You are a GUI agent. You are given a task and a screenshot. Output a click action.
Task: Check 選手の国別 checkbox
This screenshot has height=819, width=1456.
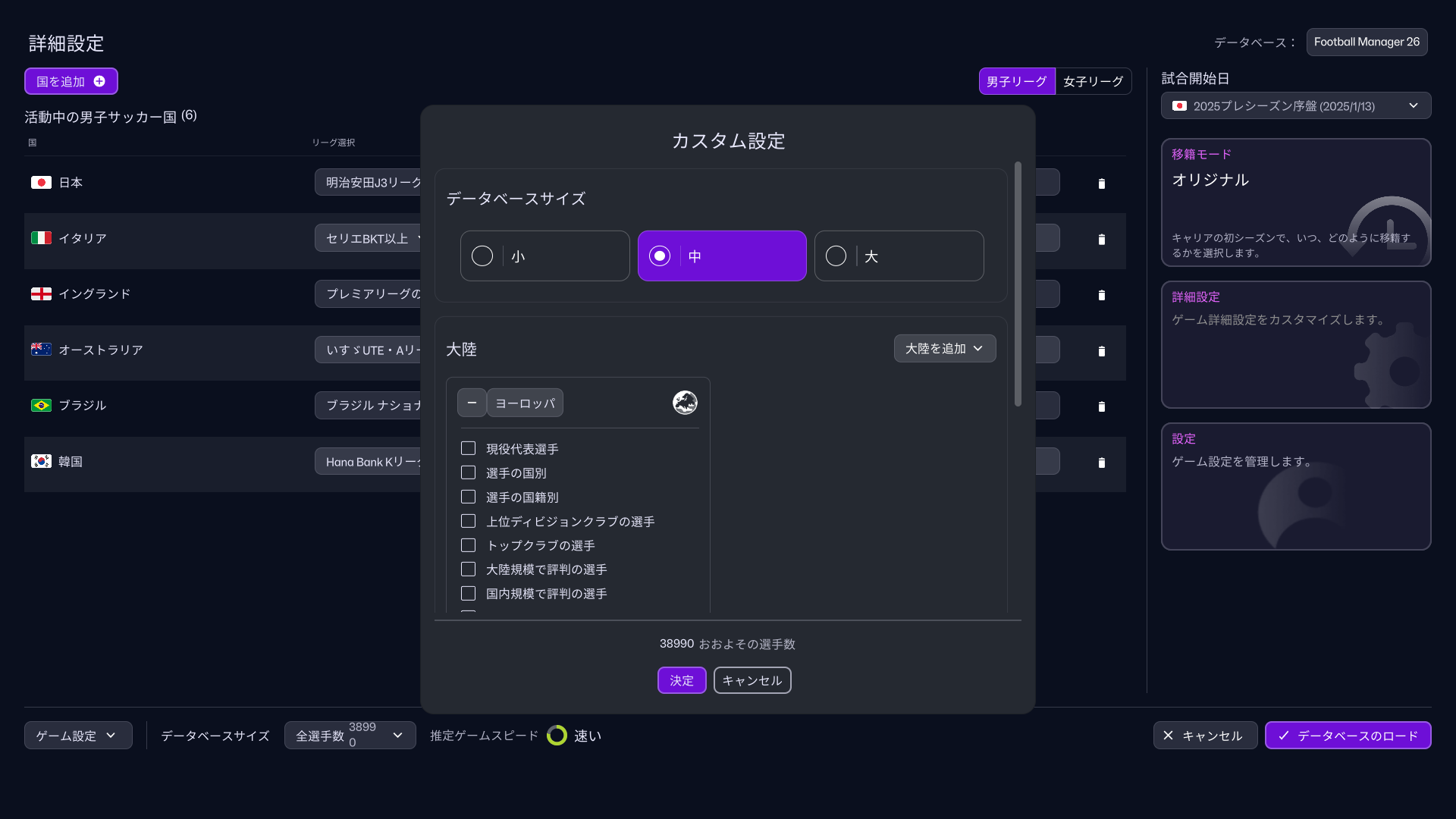pyautogui.click(x=469, y=473)
